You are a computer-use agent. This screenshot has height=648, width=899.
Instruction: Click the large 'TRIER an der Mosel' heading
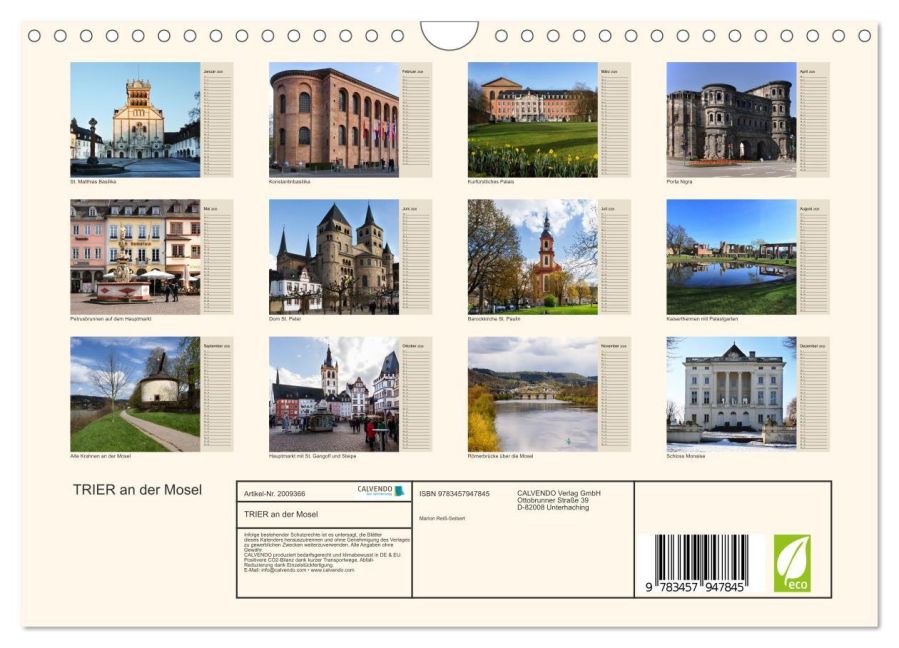137,490
